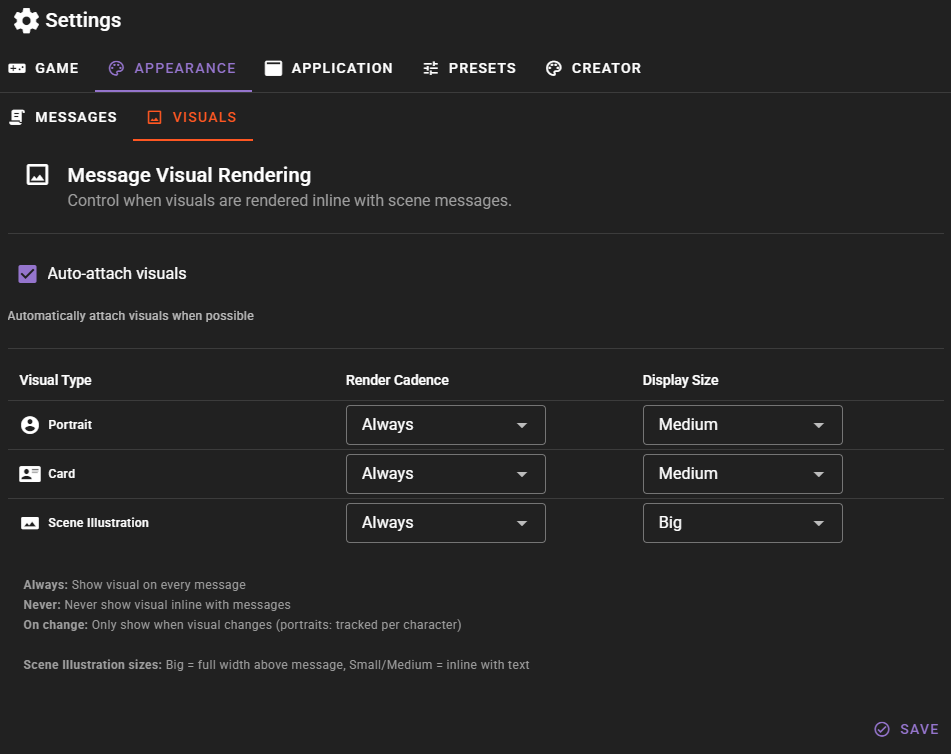Click the Card visual type icon

coord(30,474)
